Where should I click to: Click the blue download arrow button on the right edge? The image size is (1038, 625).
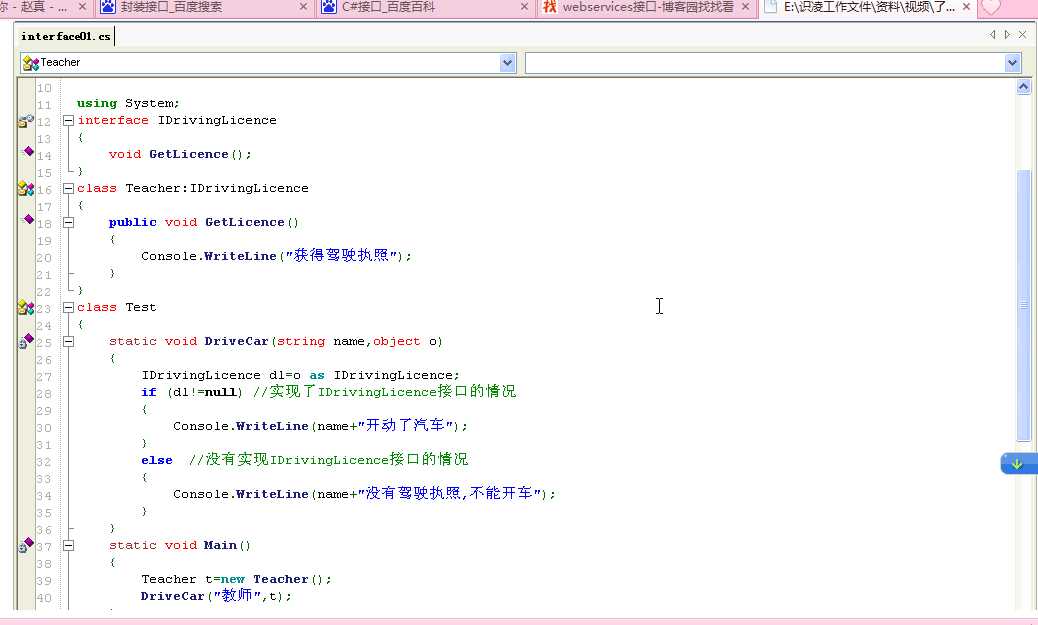1018,463
